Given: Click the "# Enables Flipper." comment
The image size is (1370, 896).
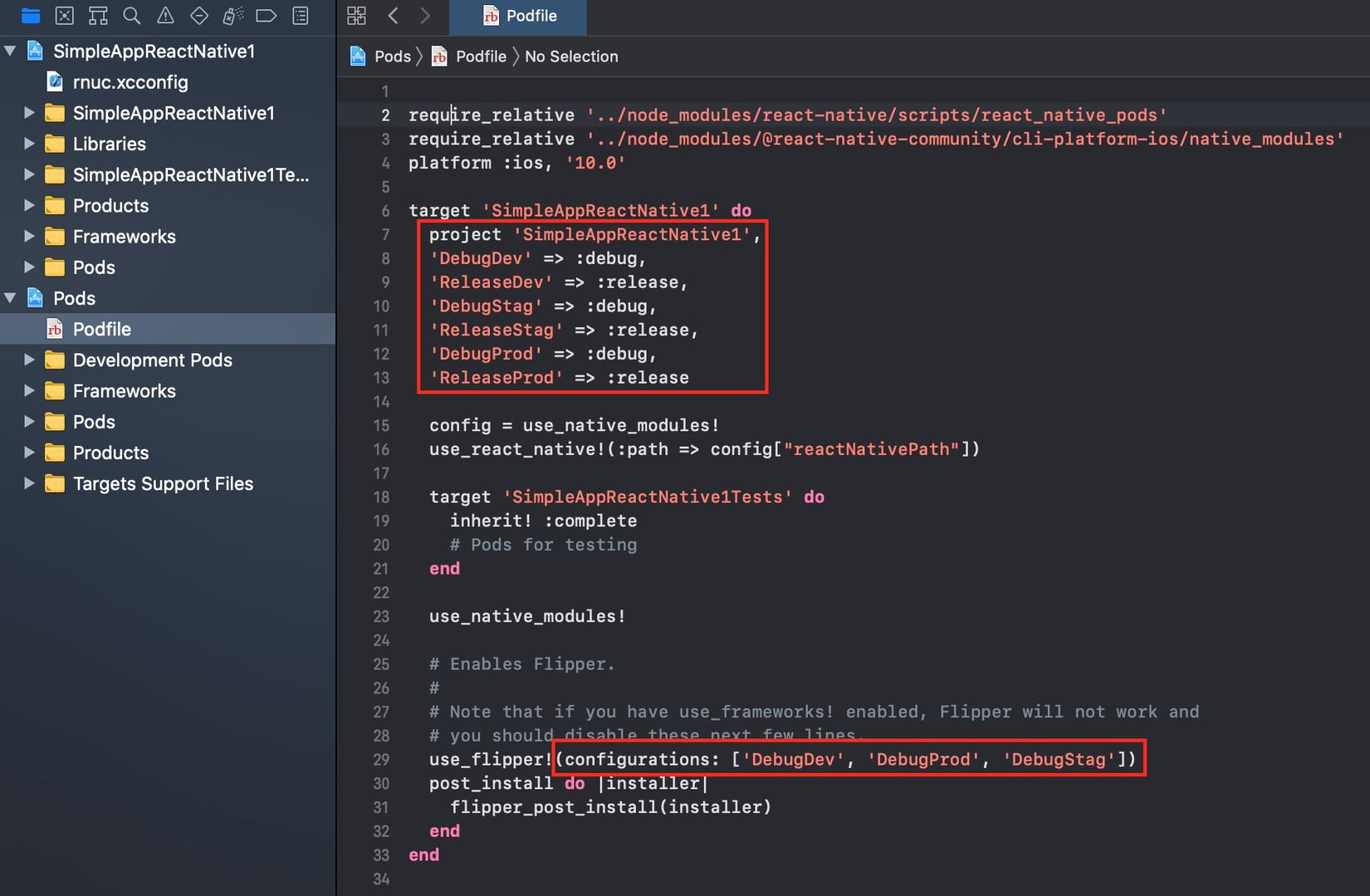Looking at the screenshot, I should coord(522,663).
